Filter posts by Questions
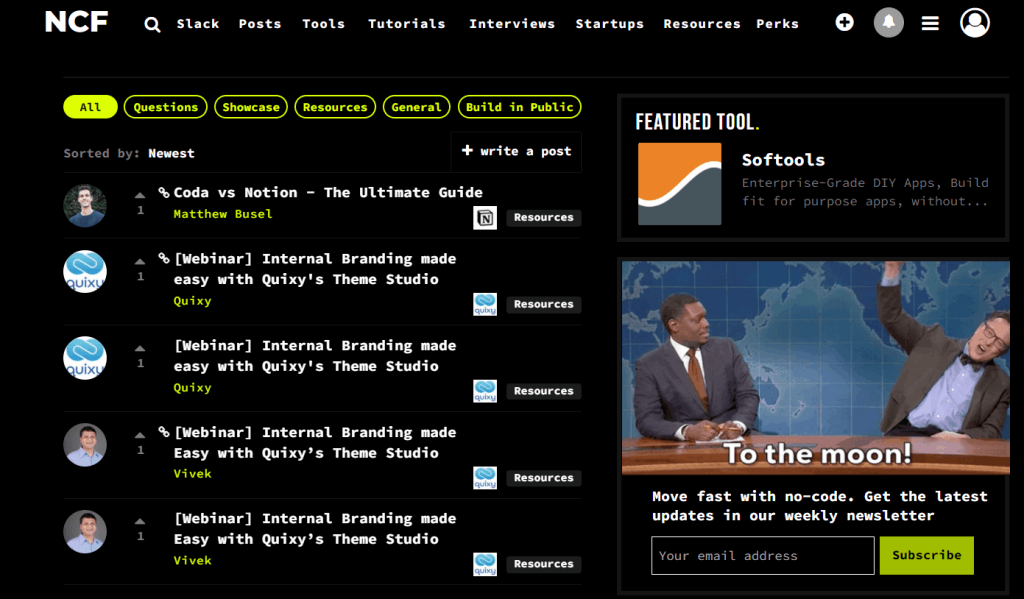 (165, 107)
